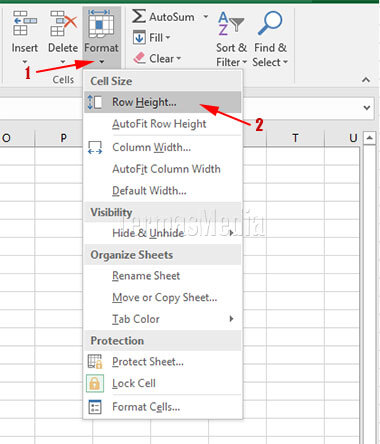Click the AutoSum sigma icon
380x444 pixels.
(138, 16)
